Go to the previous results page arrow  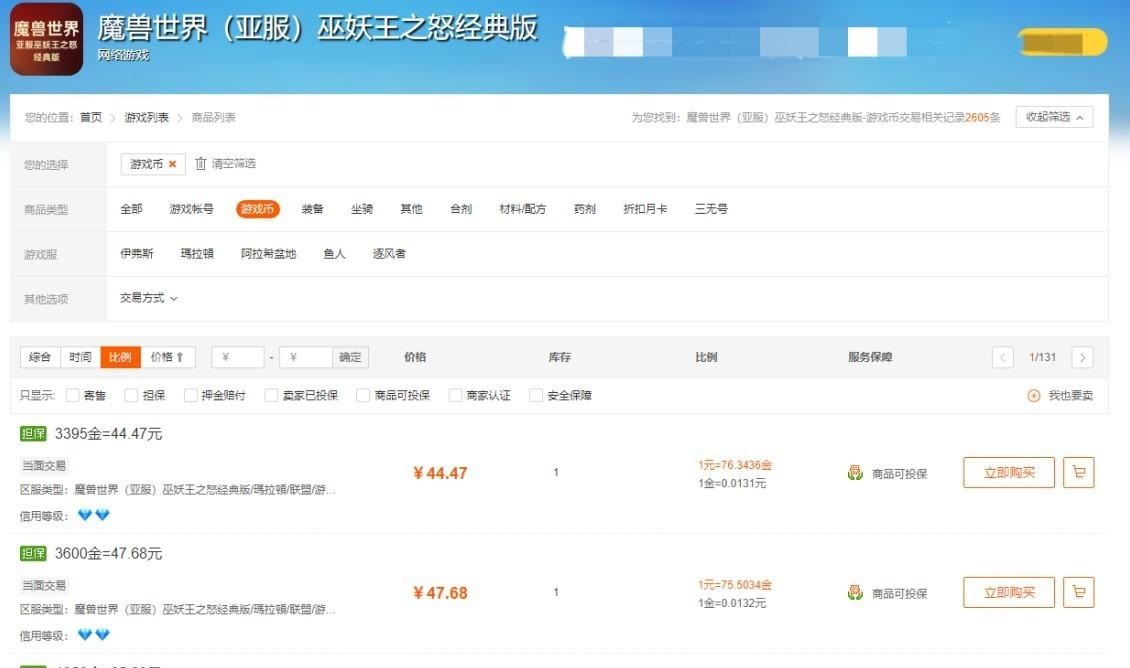(1002, 357)
